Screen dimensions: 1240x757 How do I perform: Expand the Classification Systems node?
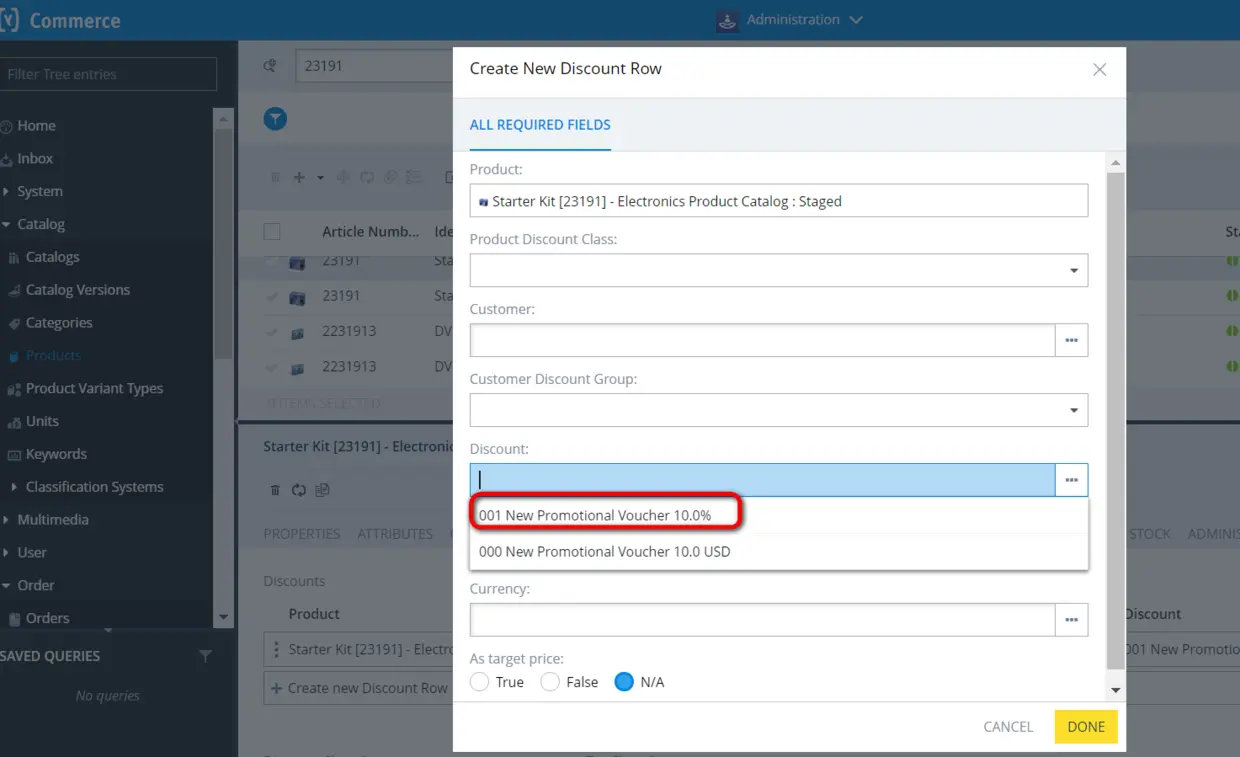point(14,487)
